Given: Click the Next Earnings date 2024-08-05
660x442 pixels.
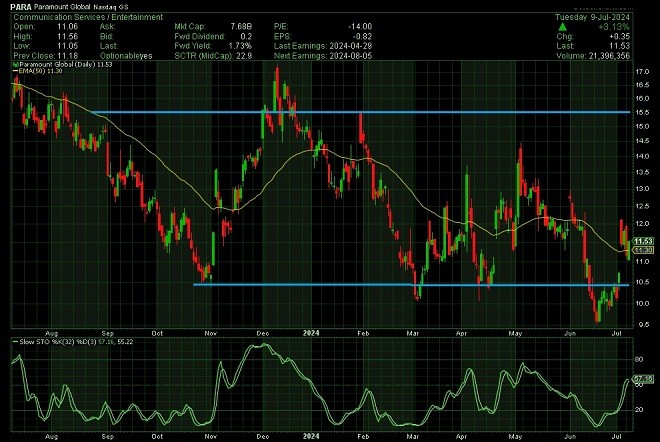Looking at the screenshot, I should [x=351, y=56].
